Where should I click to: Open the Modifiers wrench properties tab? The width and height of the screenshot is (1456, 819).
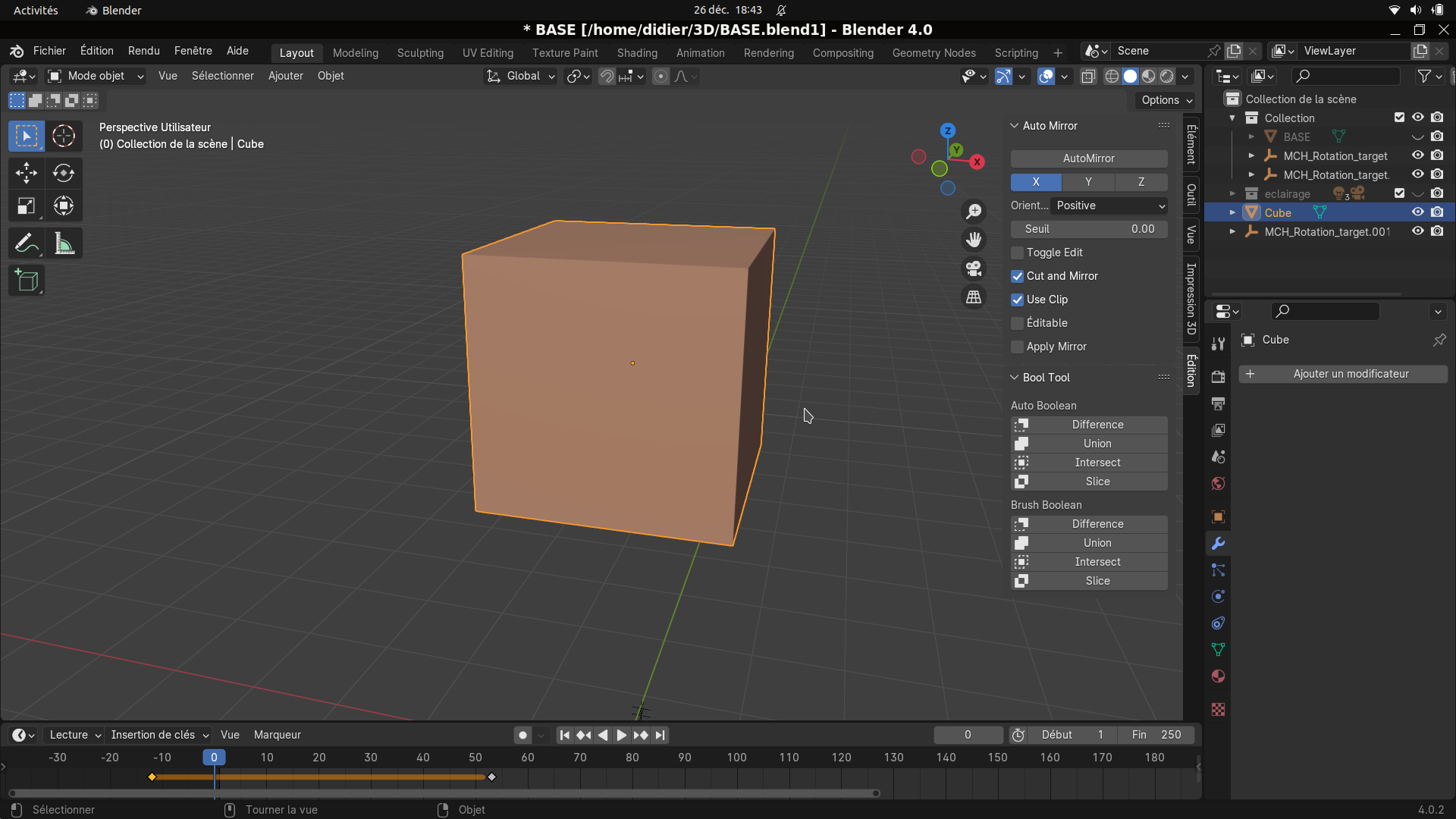(x=1219, y=544)
